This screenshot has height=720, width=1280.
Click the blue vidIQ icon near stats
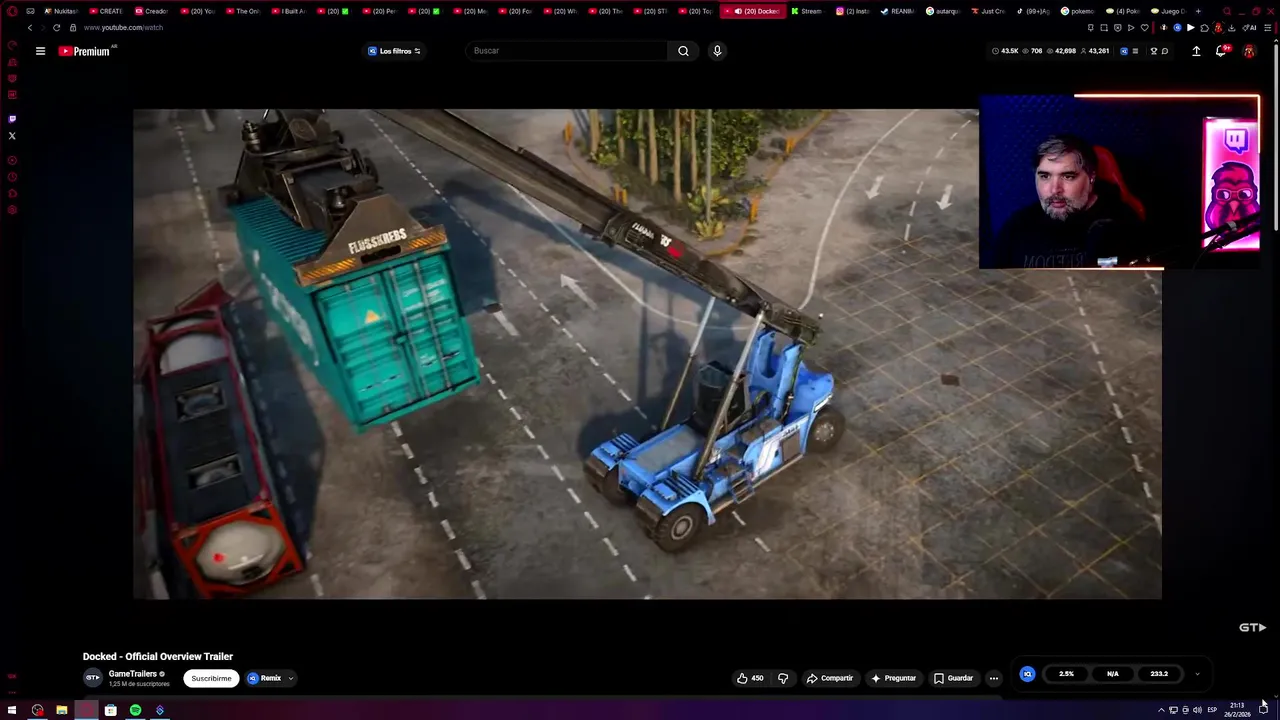(x=1027, y=674)
